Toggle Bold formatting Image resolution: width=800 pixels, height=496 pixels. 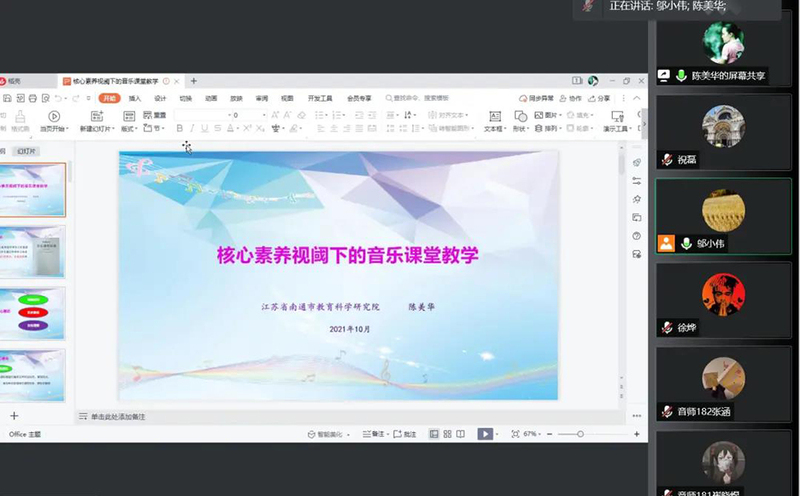[x=180, y=128]
